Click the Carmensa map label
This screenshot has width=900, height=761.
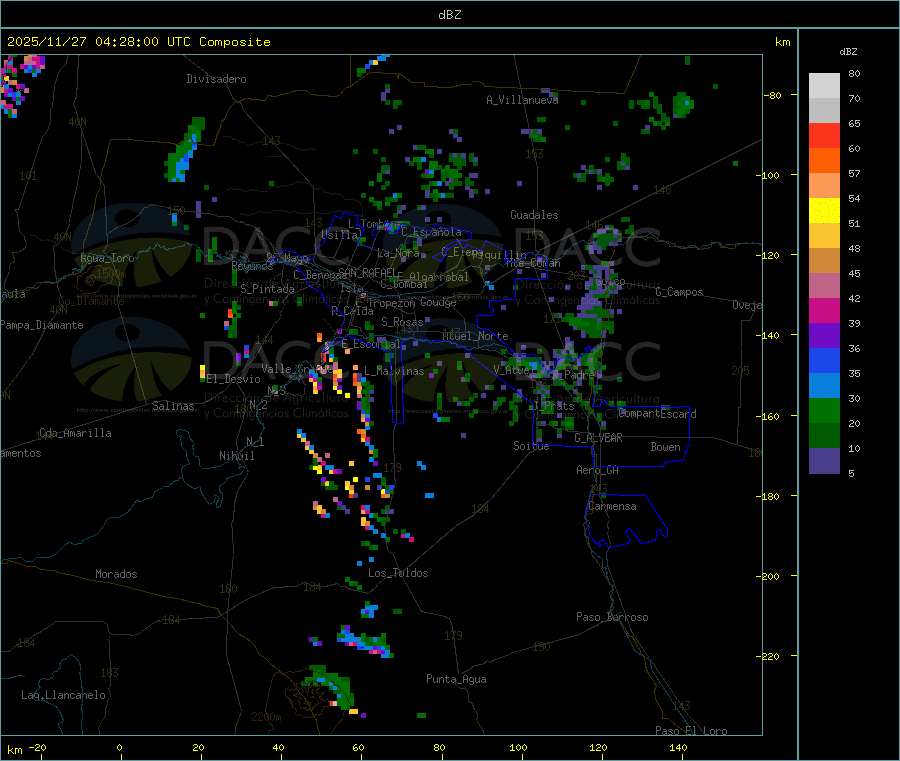612,506
